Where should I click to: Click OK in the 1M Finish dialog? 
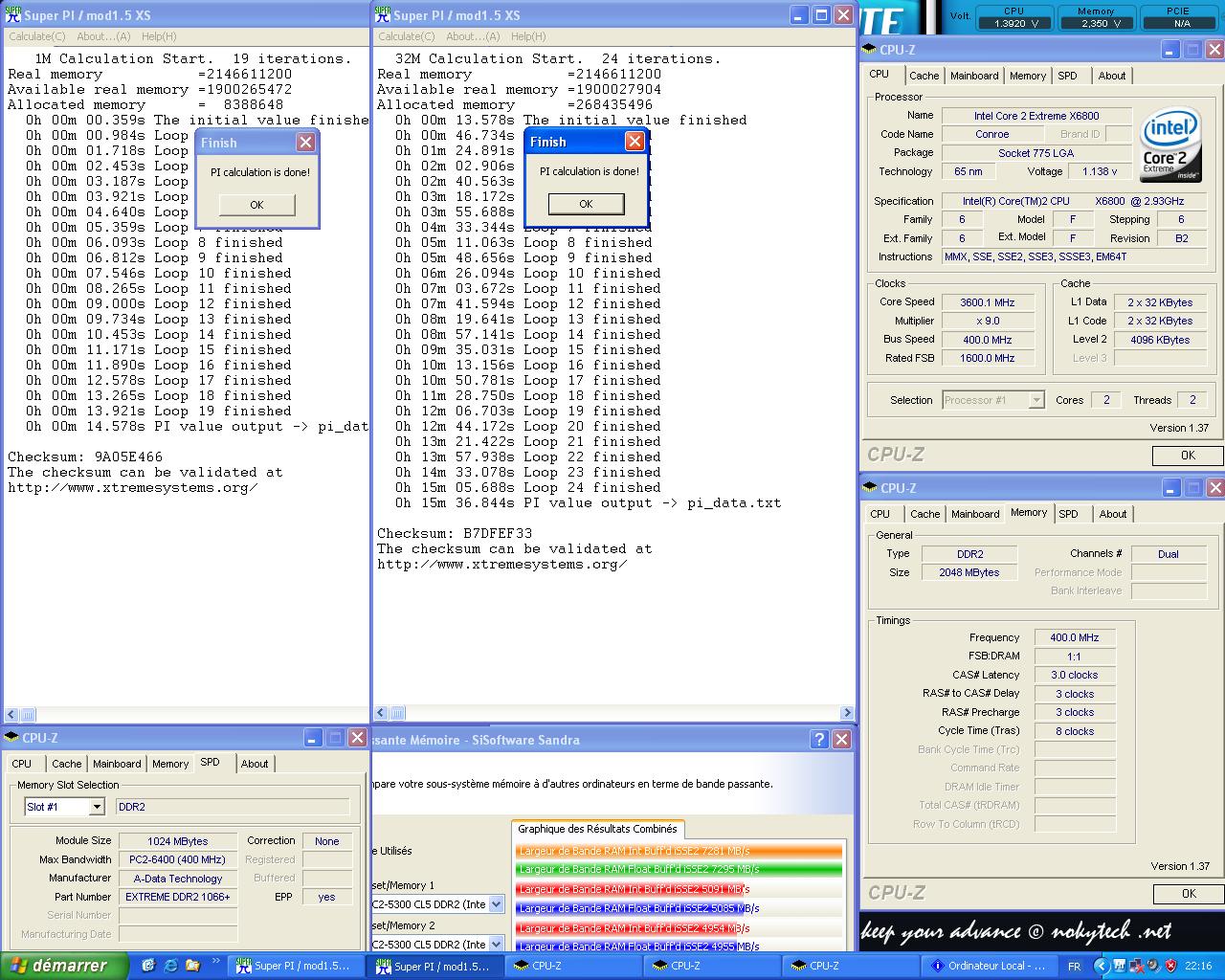(256, 205)
